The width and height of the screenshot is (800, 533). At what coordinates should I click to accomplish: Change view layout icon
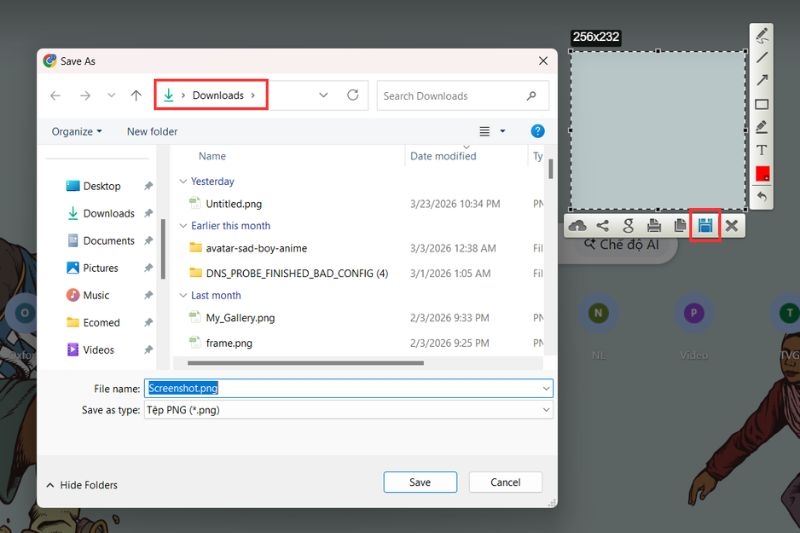484,132
